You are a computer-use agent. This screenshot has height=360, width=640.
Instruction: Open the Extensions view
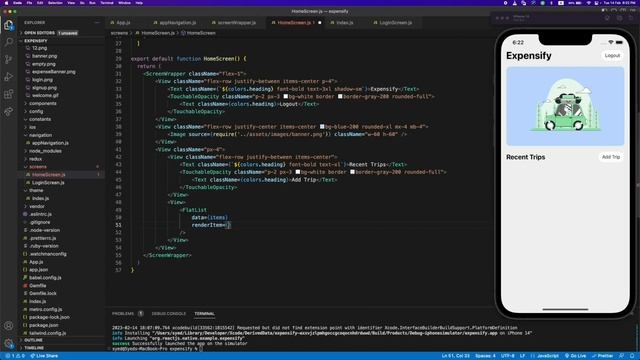[x=9, y=94]
